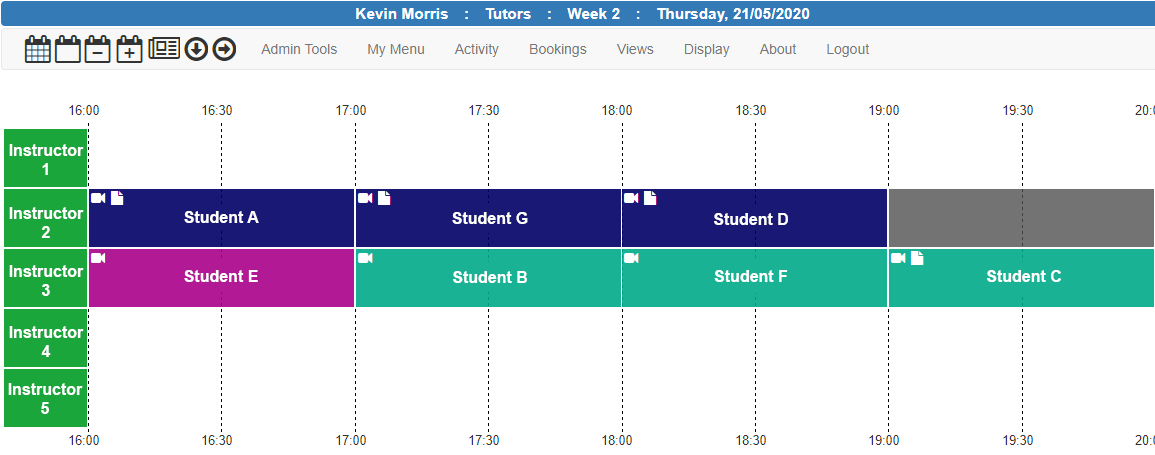Open the calendar grid view icon
The width and height of the screenshot is (1155, 455).
tap(38, 49)
